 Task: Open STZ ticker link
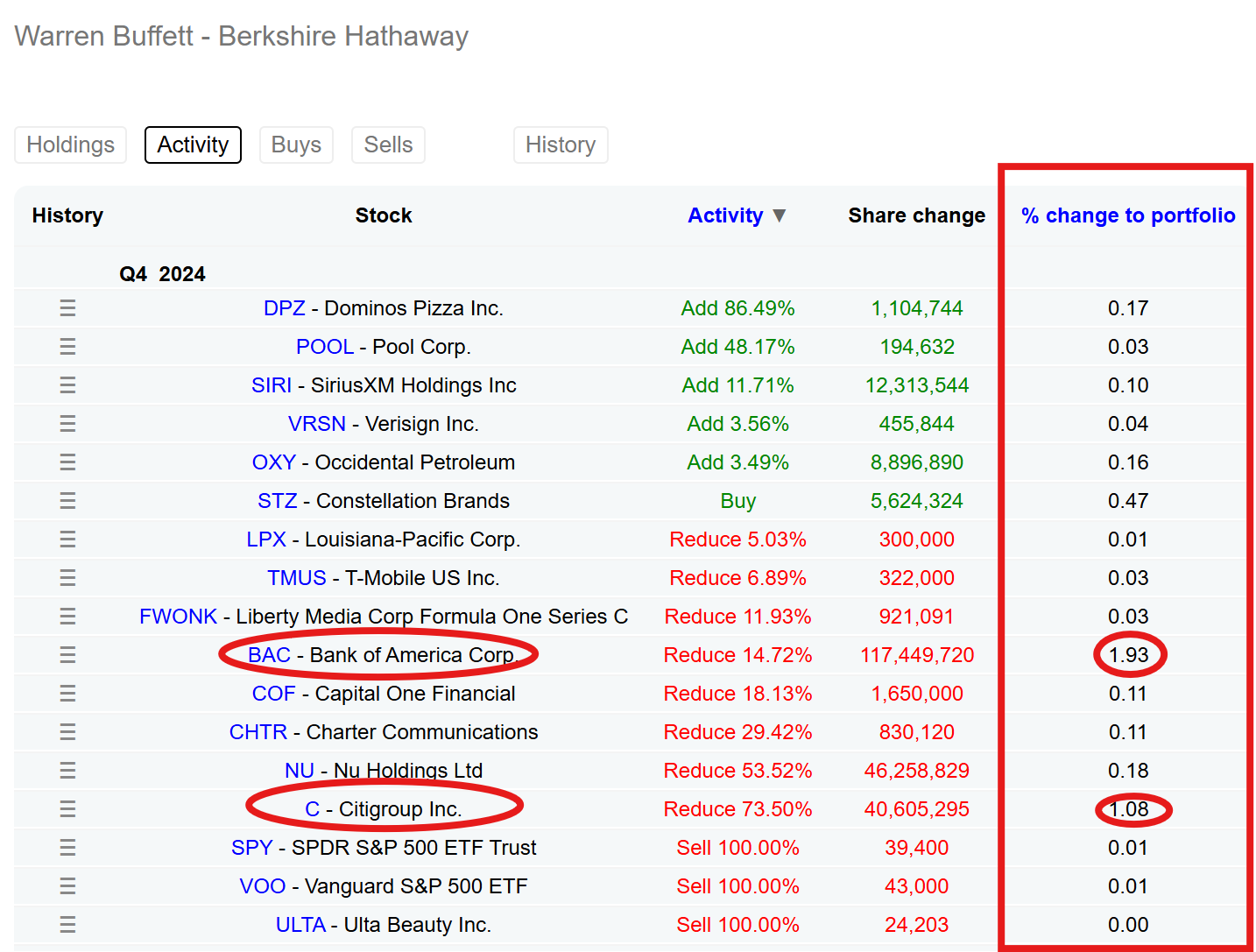[x=278, y=501]
